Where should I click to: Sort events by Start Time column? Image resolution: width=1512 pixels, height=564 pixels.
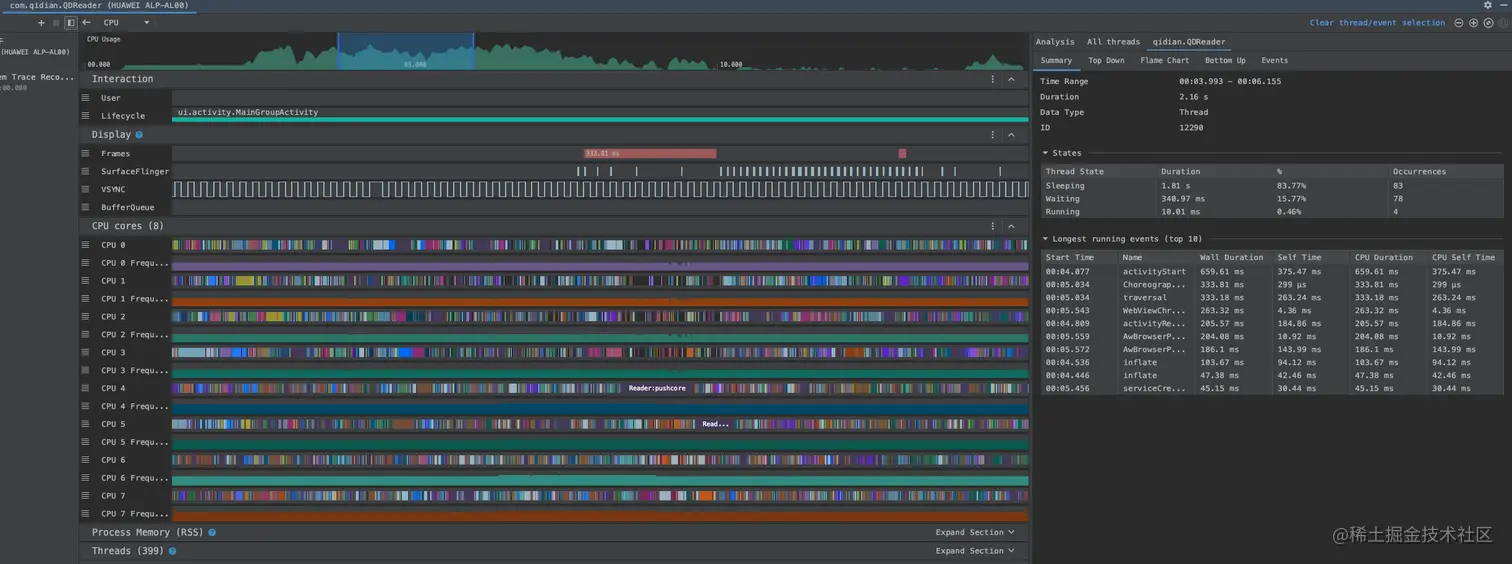pyautogui.click(x=1079, y=257)
